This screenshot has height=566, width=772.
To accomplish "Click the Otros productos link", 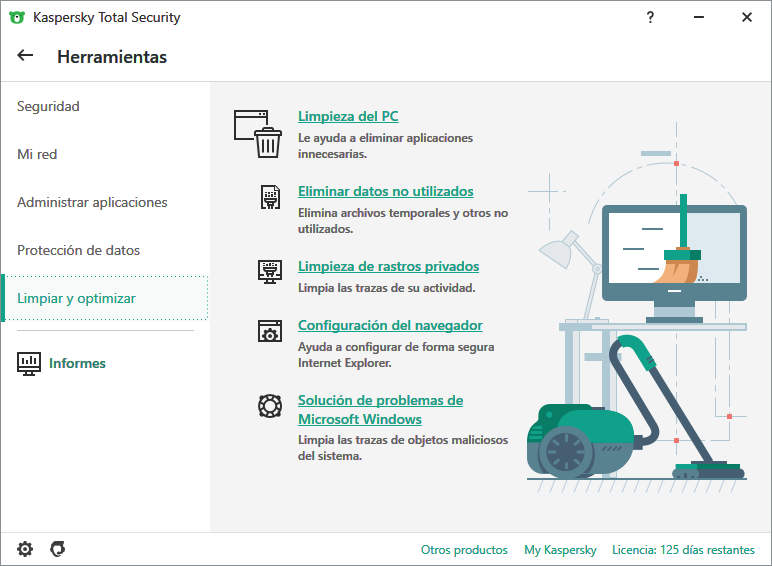I will [464, 550].
